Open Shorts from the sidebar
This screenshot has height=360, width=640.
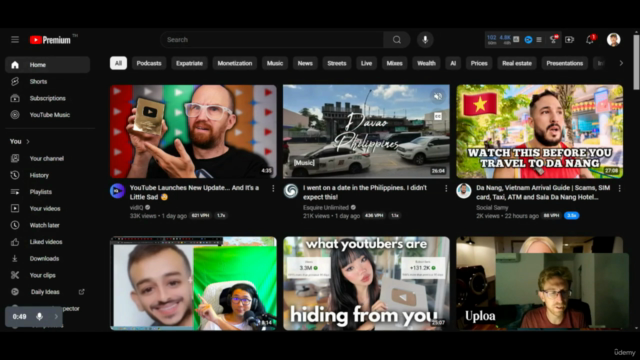pyautogui.click(x=48, y=82)
